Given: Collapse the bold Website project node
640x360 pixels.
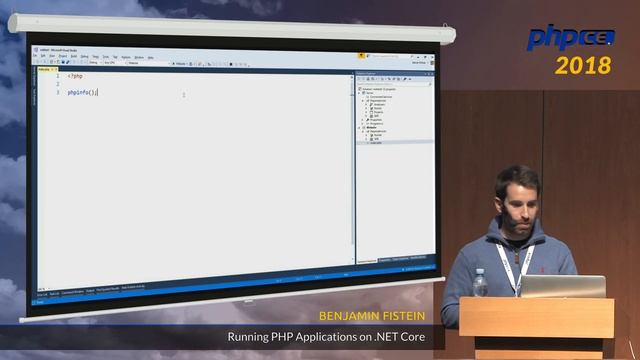Looking at the screenshot, I should [359, 128].
